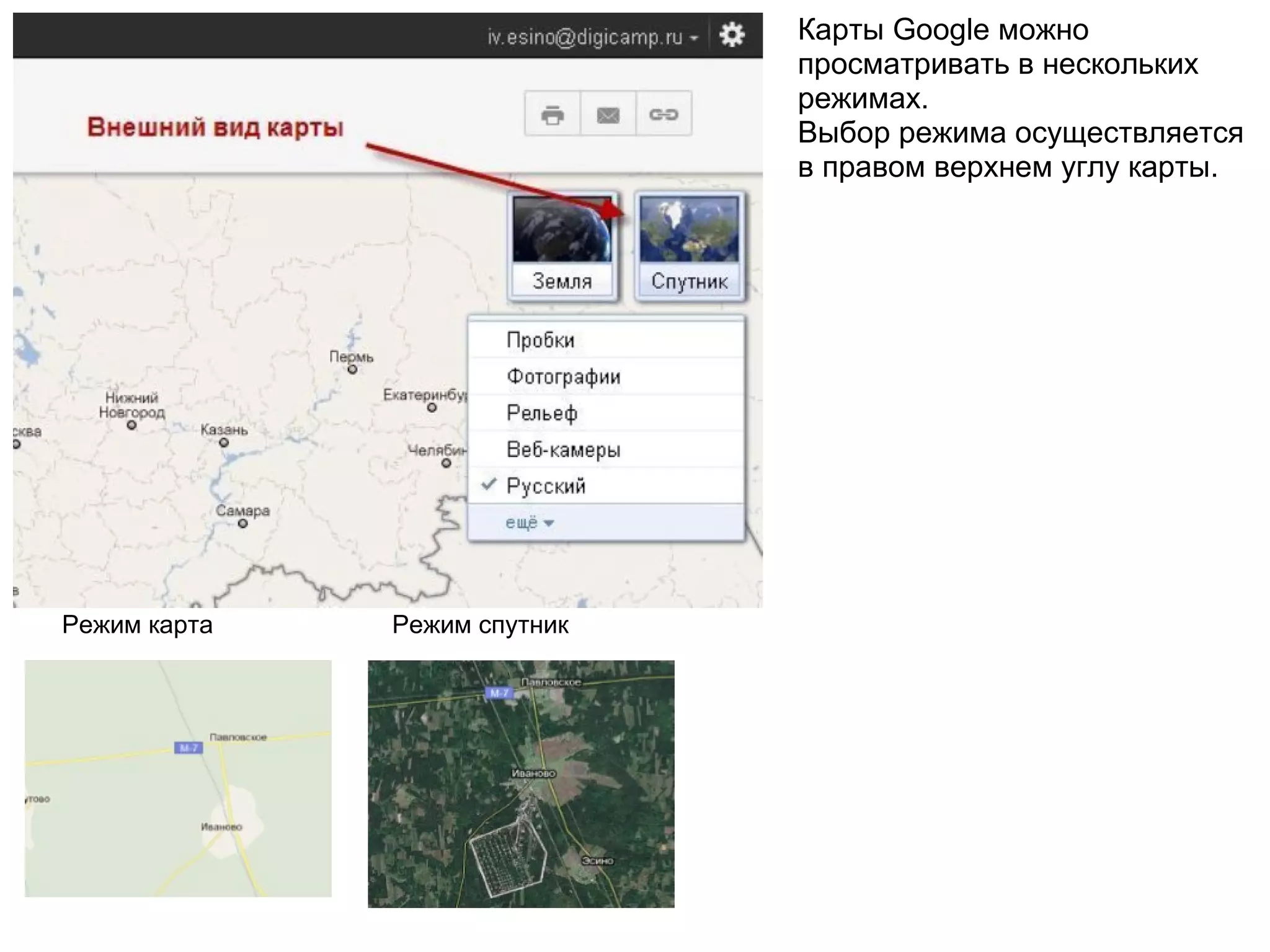
Task: Click the email envelope icon
Action: coord(608,115)
